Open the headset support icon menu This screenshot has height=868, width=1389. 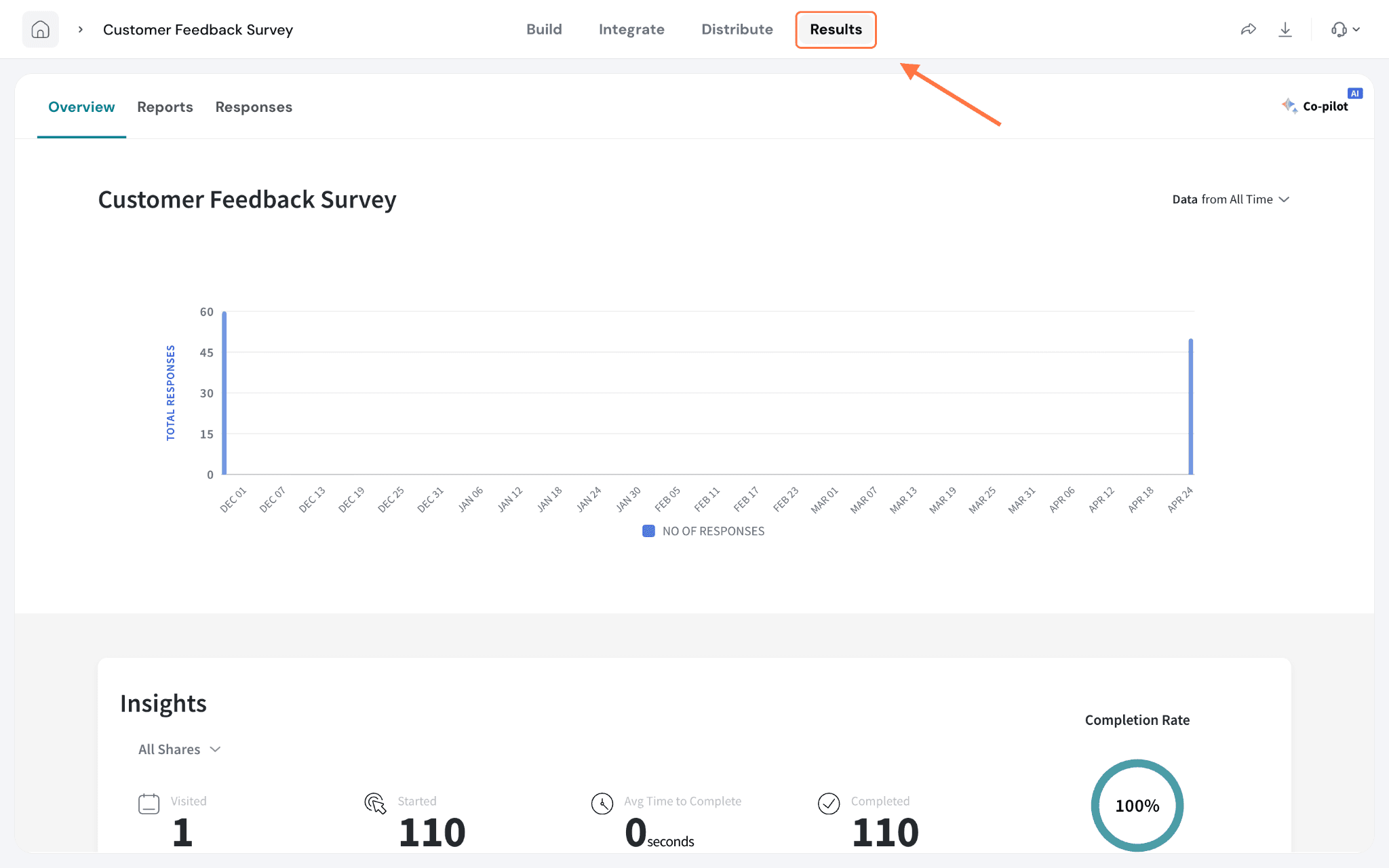(x=1346, y=29)
